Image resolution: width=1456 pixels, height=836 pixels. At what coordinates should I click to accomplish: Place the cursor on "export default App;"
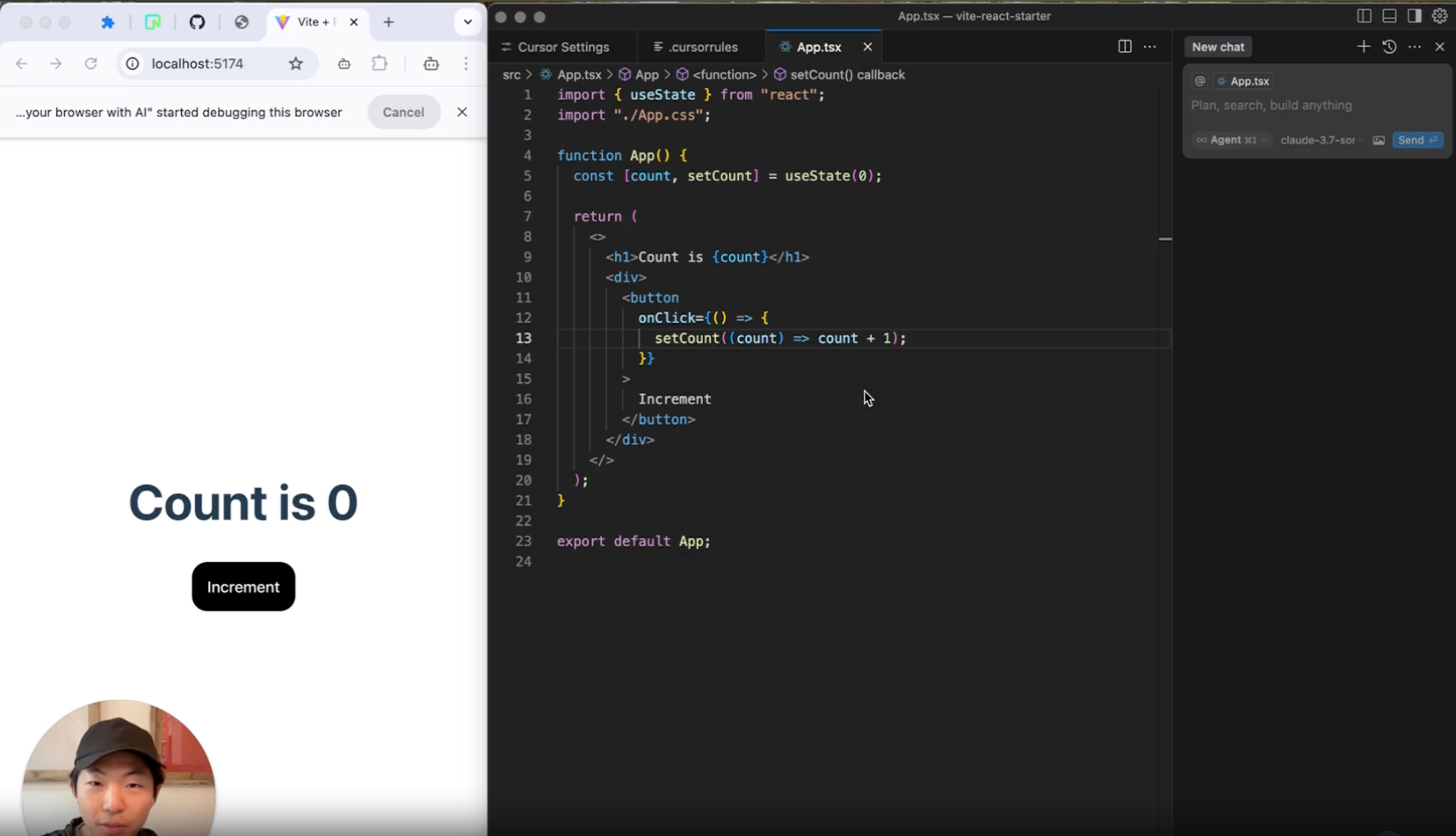coord(634,541)
